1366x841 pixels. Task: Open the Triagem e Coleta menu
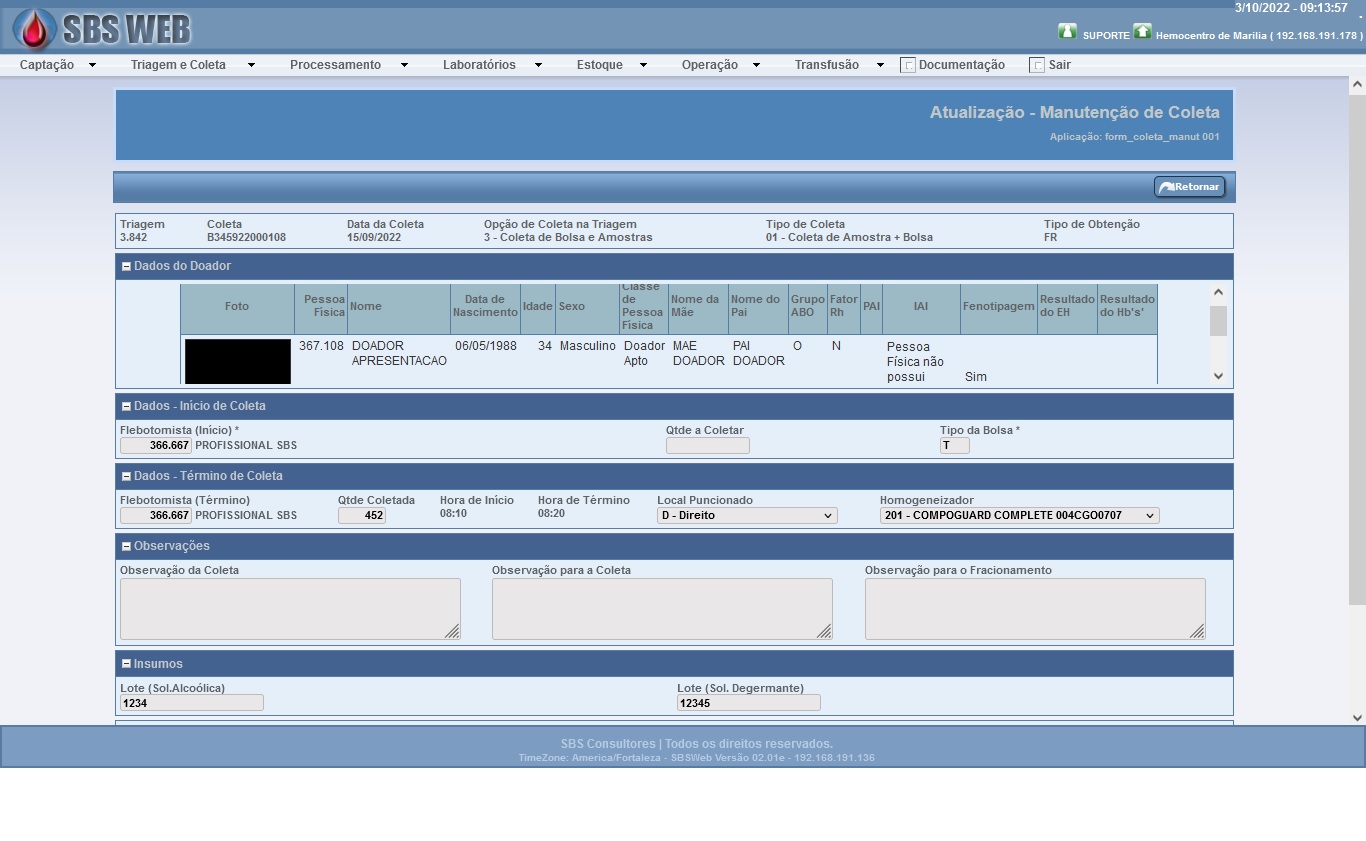coord(191,65)
